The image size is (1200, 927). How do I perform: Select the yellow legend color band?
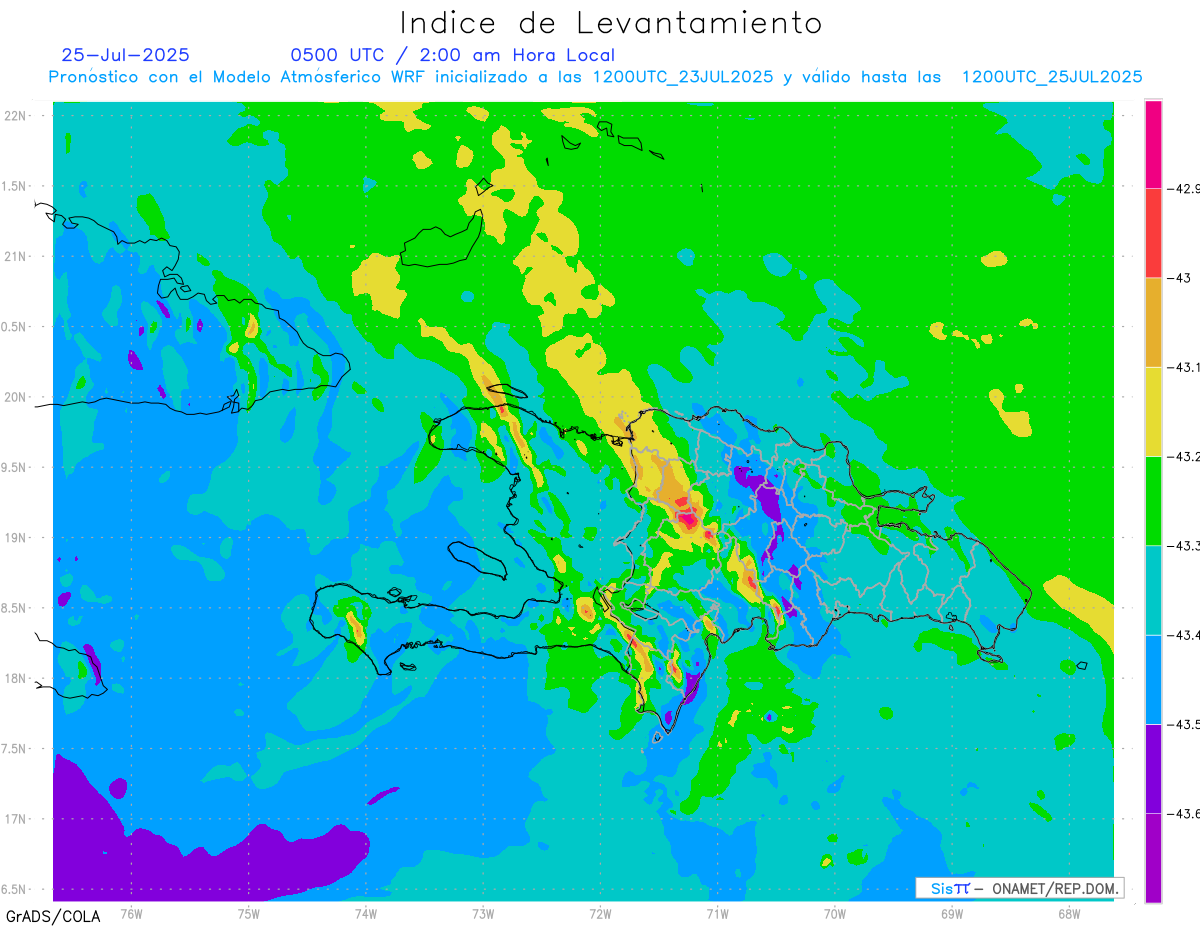pos(1153,411)
